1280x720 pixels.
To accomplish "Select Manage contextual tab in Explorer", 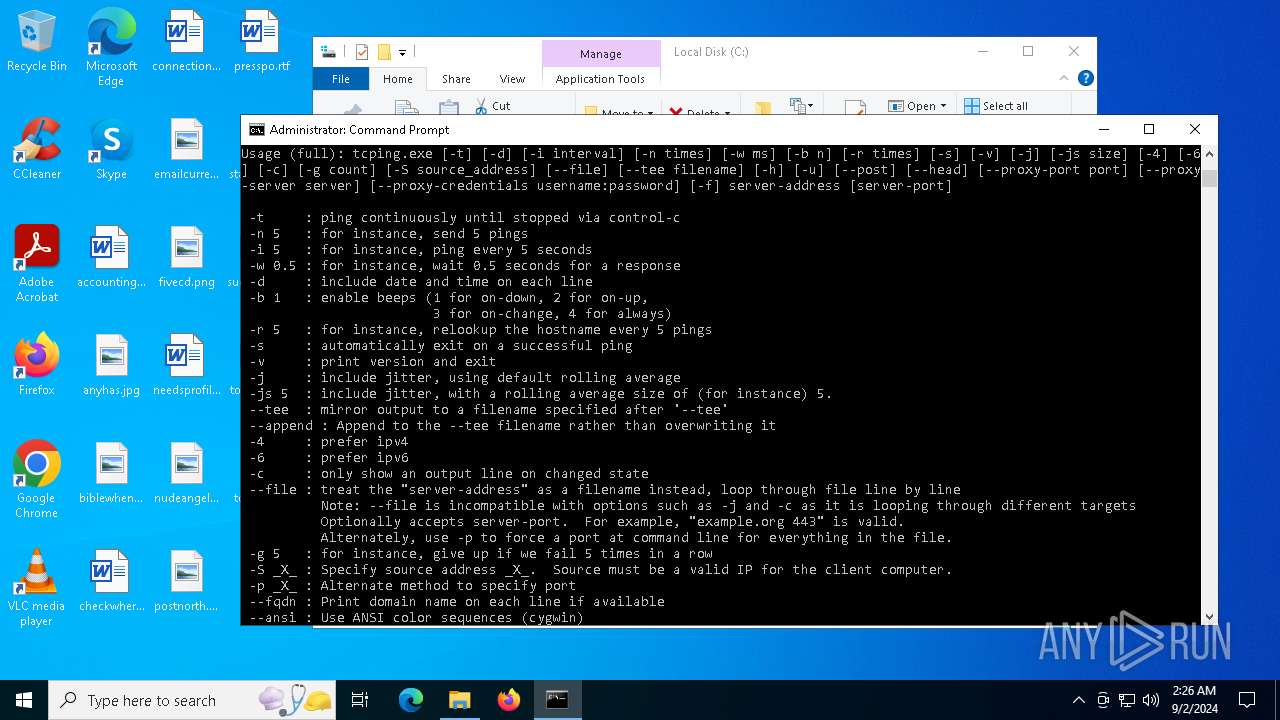I will (x=600, y=54).
